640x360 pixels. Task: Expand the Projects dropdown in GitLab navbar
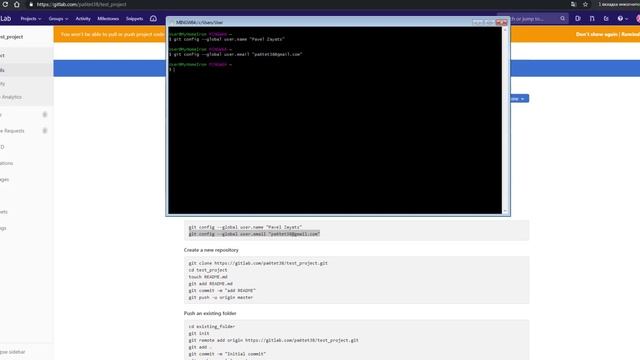31,19
